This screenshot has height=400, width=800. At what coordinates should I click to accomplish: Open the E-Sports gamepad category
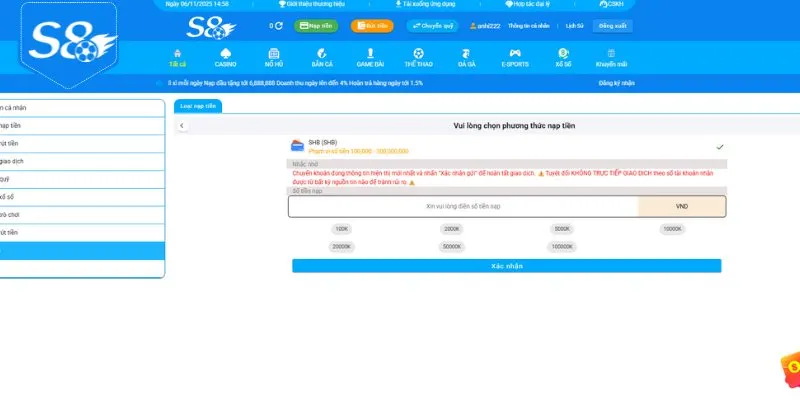tap(514, 52)
